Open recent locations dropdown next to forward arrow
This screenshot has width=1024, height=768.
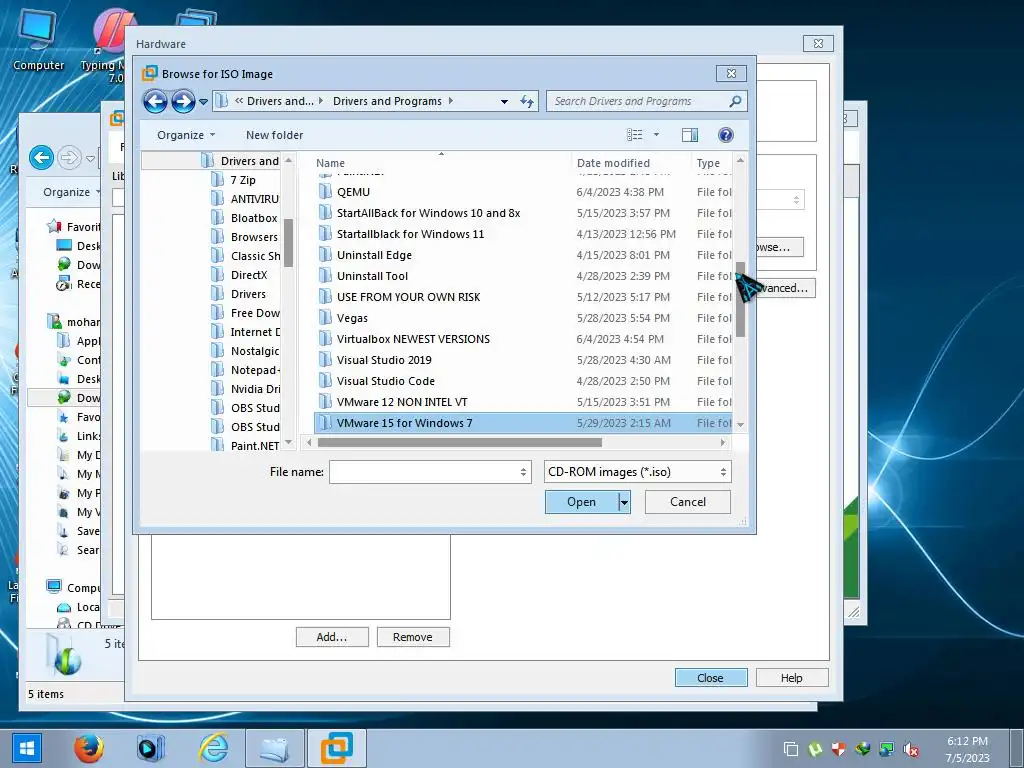point(203,102)
